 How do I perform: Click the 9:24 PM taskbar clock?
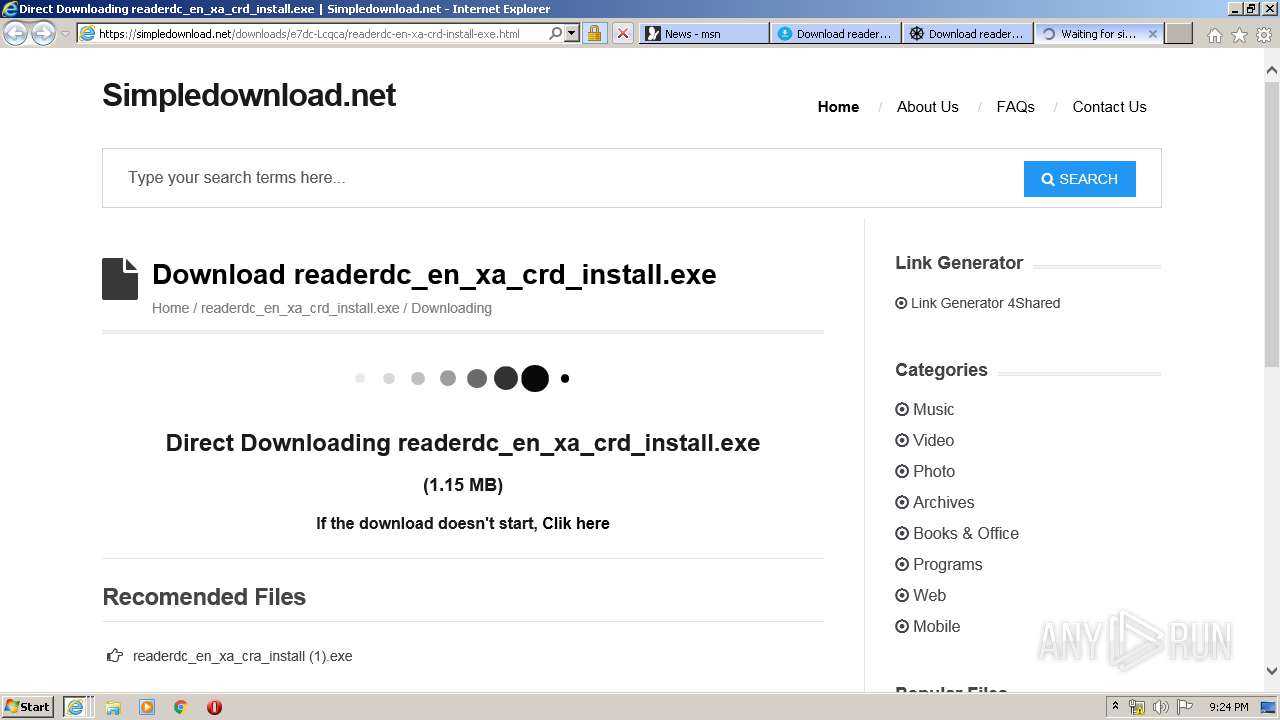coord(1228,707)
